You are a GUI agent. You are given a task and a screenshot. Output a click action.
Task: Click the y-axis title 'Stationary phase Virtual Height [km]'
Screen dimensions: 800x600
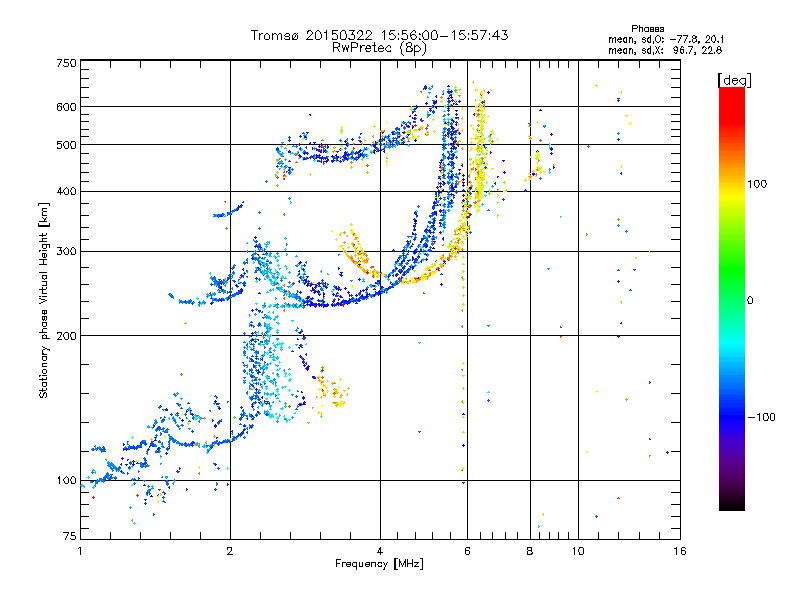click(44, 300)
